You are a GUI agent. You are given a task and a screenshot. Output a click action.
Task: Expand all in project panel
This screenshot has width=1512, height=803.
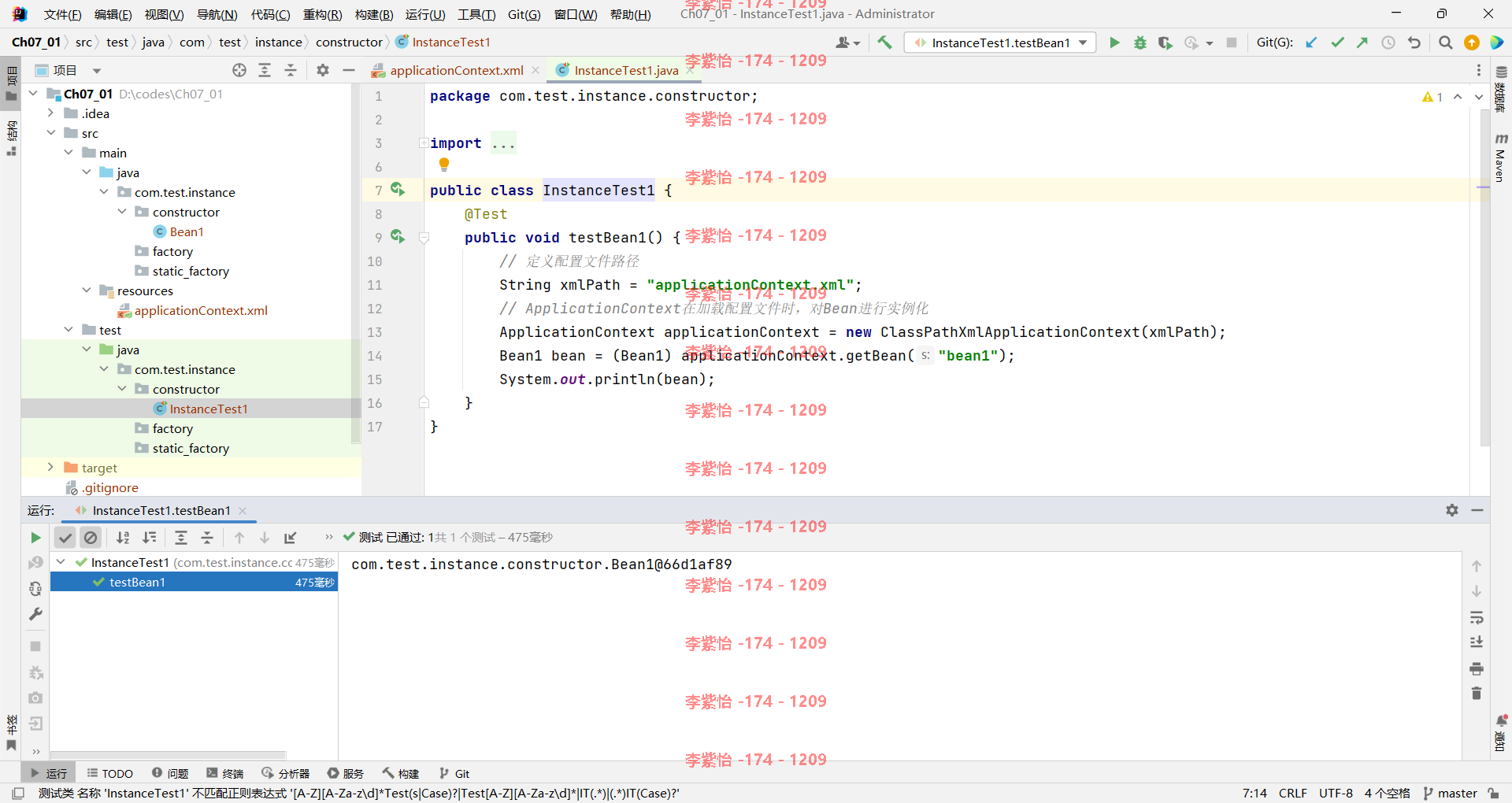(x=265, y=70)
